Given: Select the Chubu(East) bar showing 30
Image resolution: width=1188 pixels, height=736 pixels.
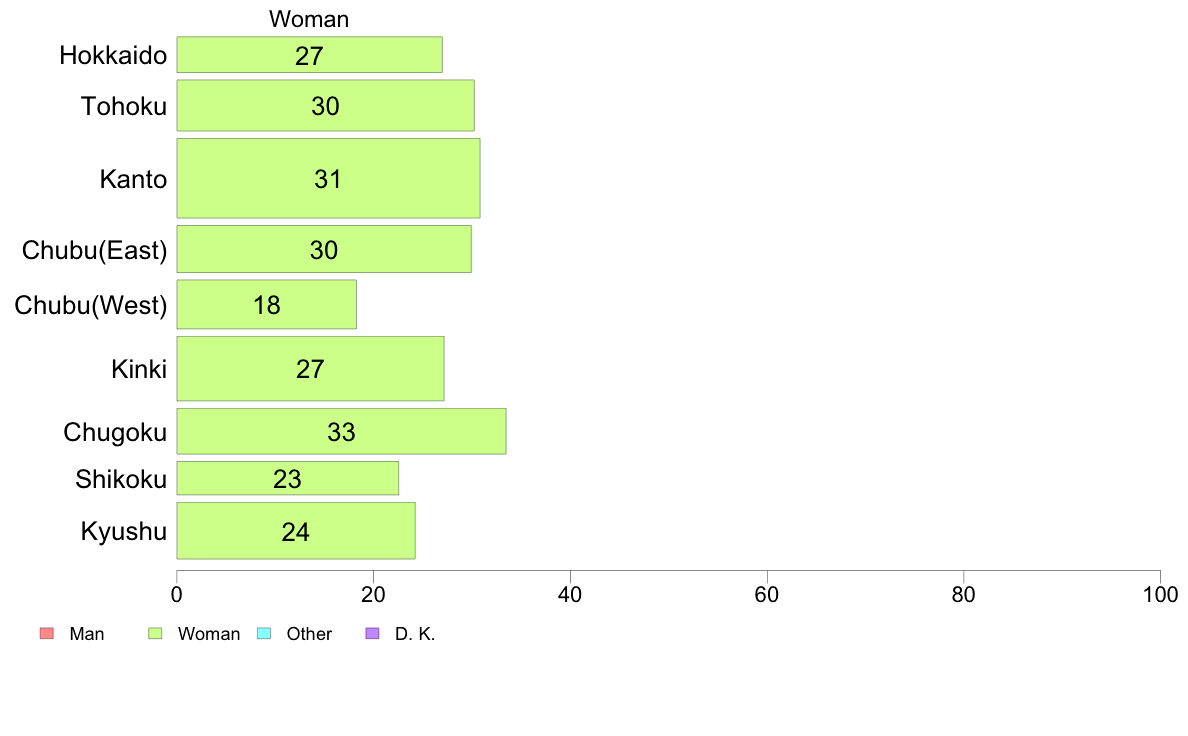Looking at the screenshot, I should pos(324,249).
